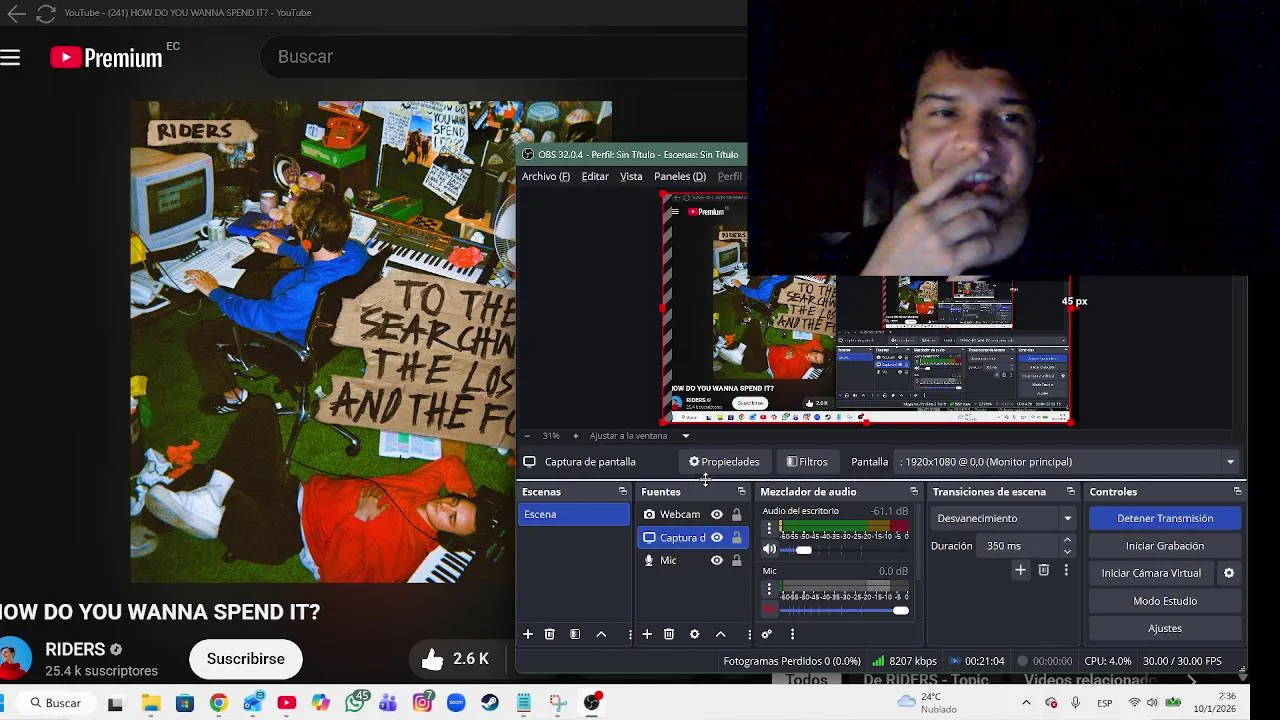Zoom in the OBS preview with plus
The width and height of the screenshot is (1280, 720).
point(575,436)
